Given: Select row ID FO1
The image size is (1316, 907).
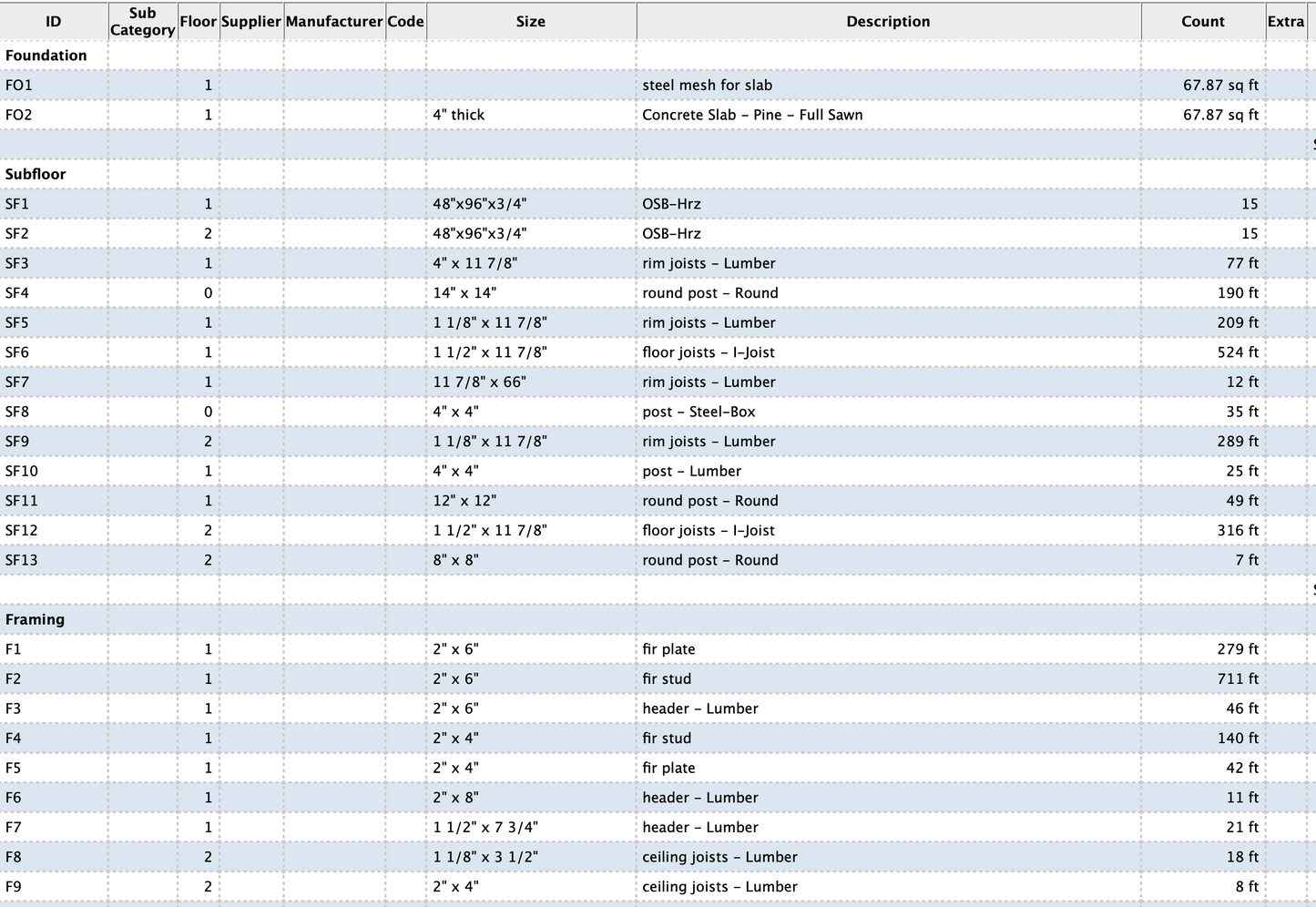Looking at the screenshot, I should click(x=19, y=86).
